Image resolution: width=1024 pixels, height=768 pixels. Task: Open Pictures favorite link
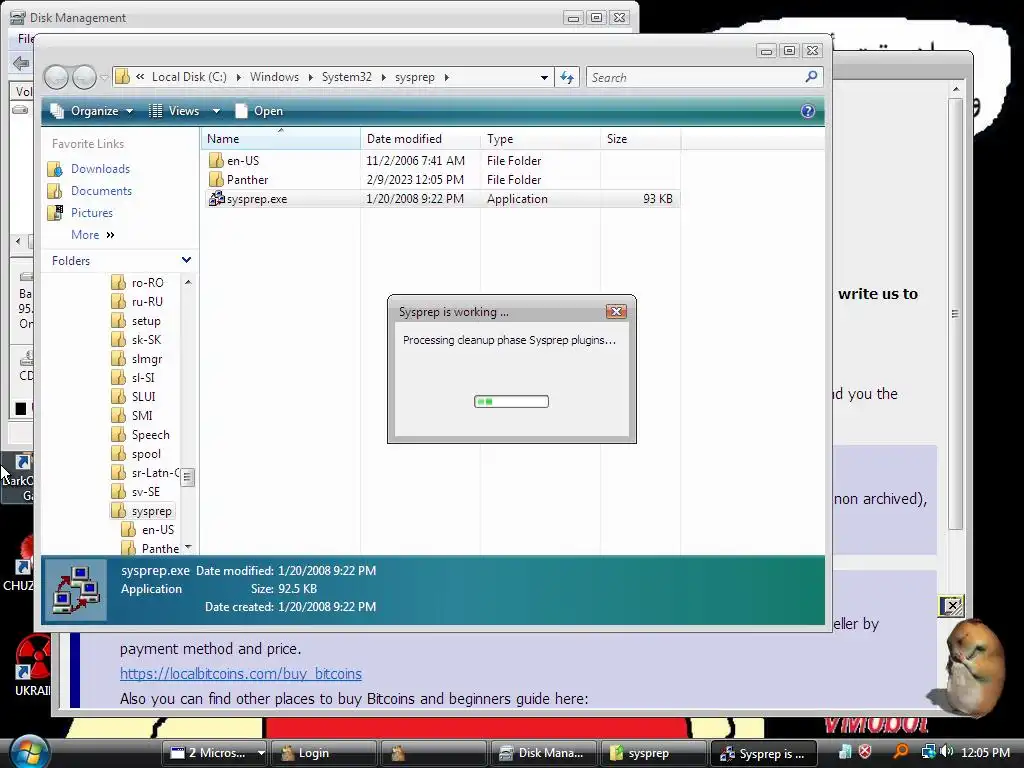coord(91,213)
